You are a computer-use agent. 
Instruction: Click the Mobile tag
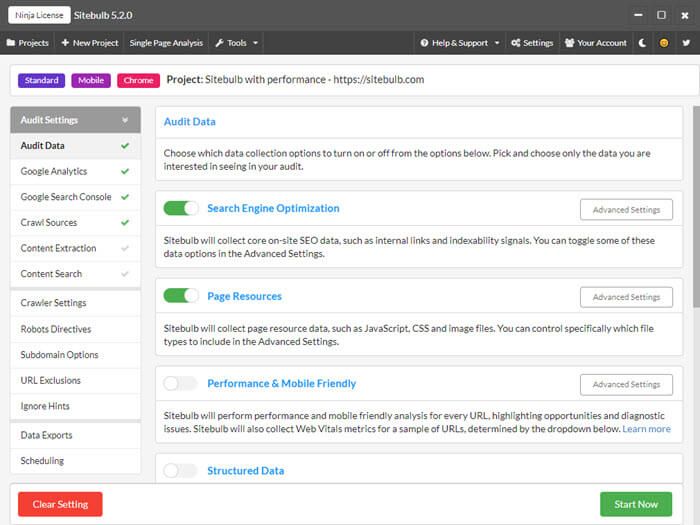[x=91, y=80]
